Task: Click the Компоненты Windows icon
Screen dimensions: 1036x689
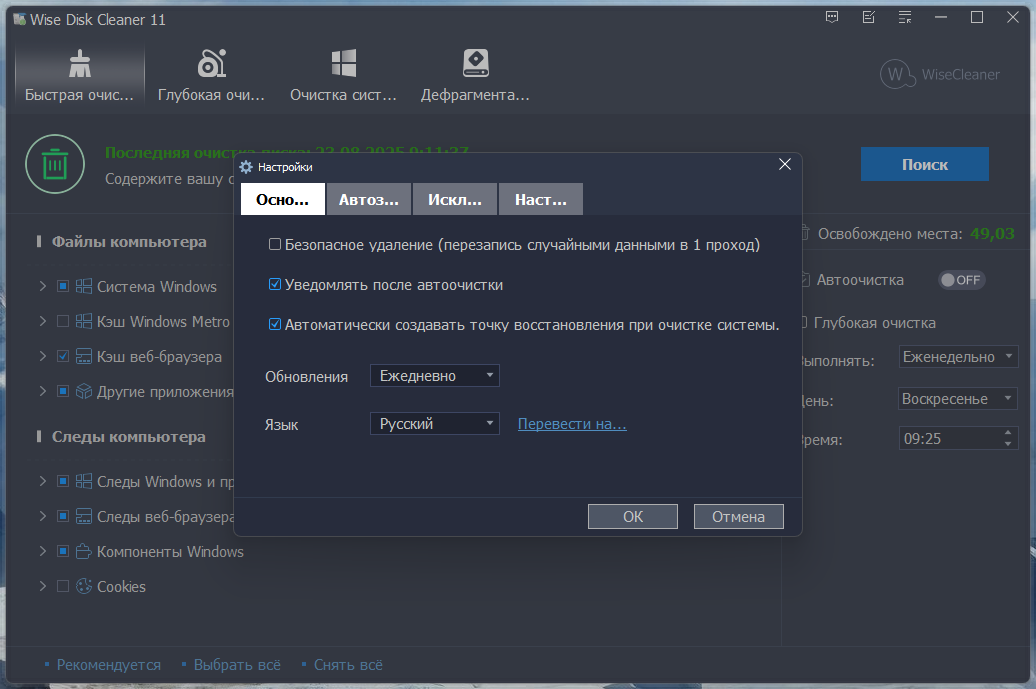Action: (84, 551)
